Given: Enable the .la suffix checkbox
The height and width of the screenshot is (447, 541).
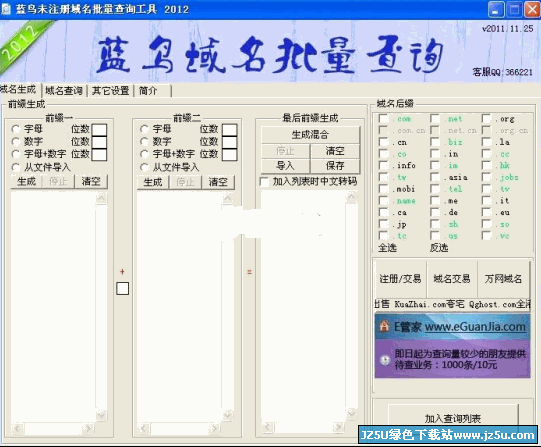Looking at the screenshot, I should [x=486, y=142].
